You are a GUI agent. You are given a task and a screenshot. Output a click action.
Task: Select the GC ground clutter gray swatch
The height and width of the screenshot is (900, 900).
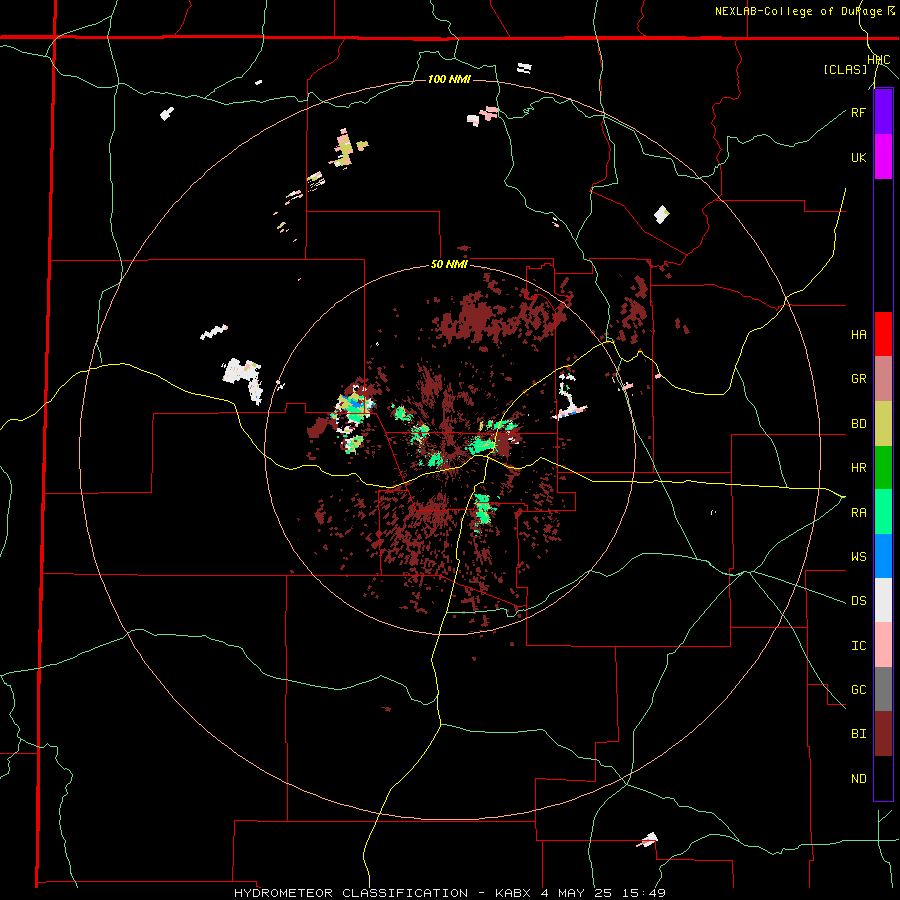pos(883,689)
